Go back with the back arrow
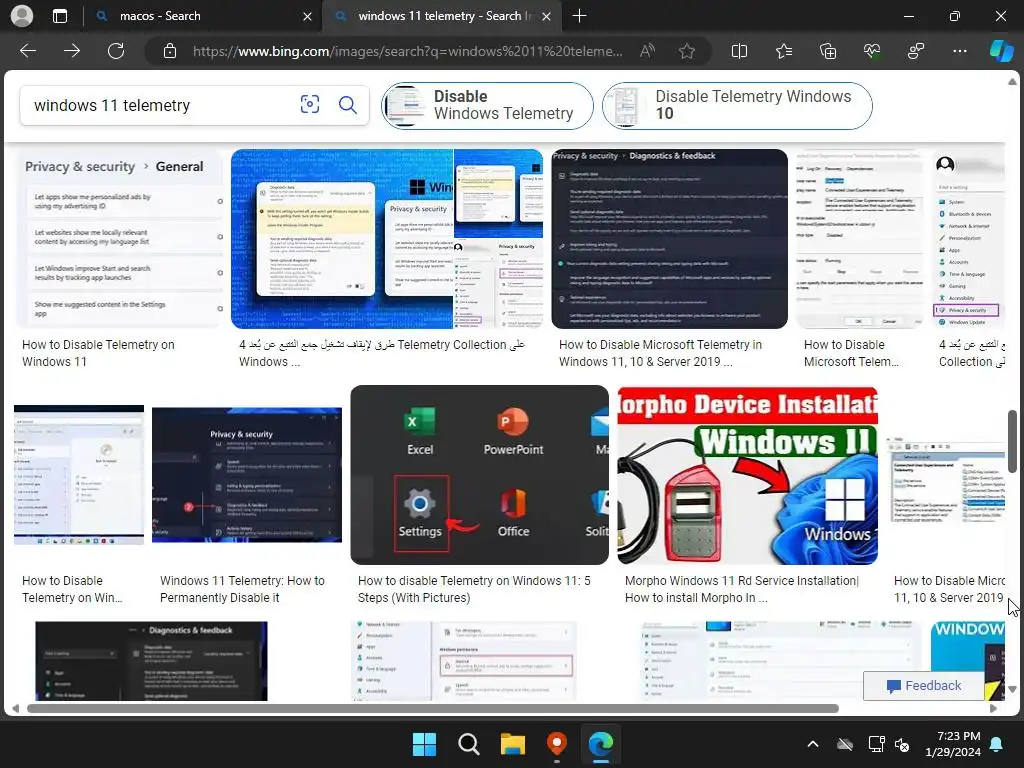 [x=28, y=51]
